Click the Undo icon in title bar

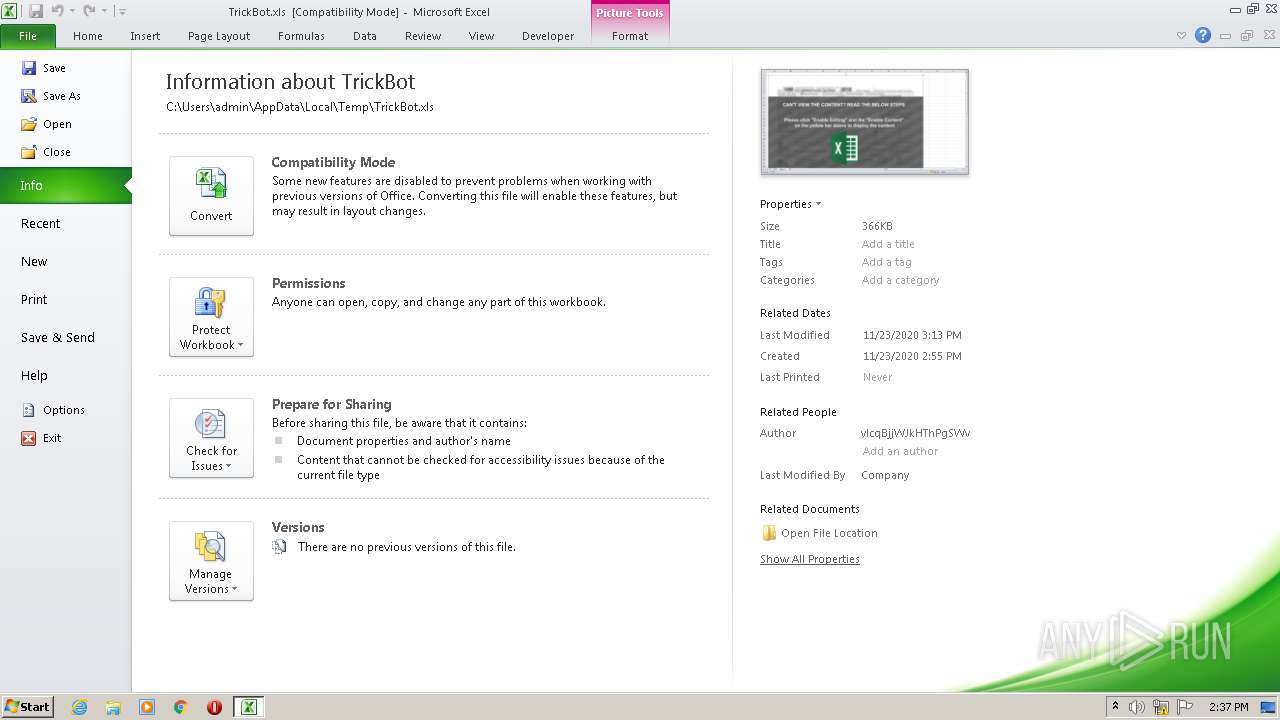tap(57, 11)
